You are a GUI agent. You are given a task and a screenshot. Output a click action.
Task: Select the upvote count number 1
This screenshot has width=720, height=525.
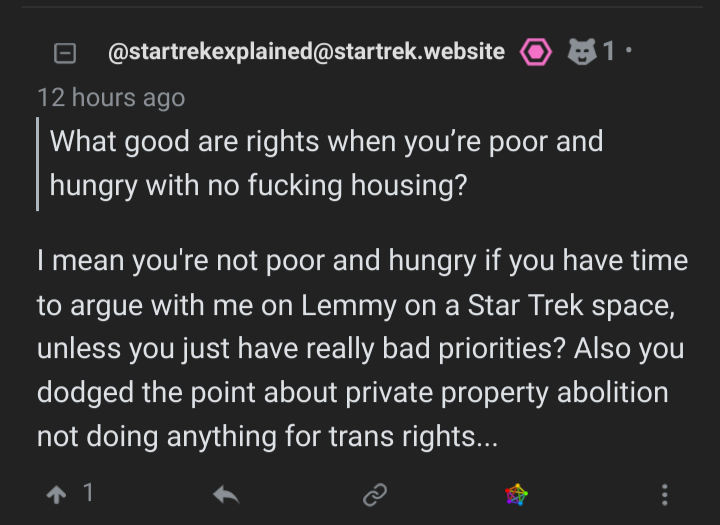[89, 493]
